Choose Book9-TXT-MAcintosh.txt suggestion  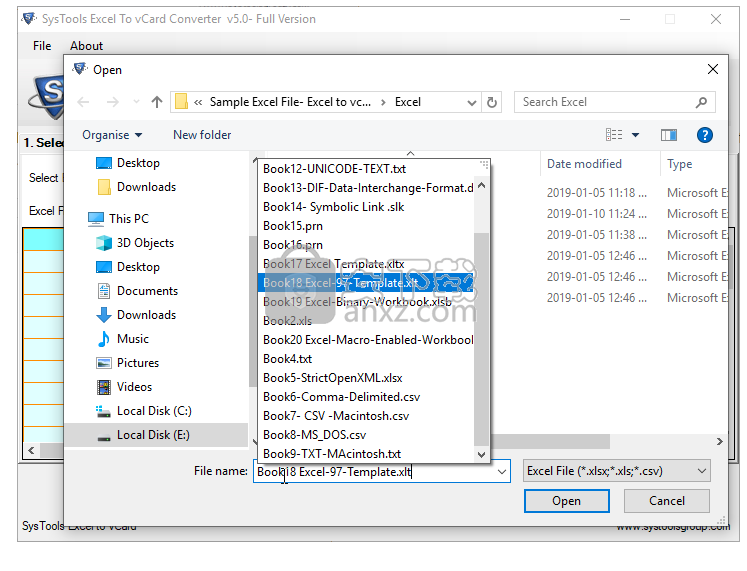[366, 453]
